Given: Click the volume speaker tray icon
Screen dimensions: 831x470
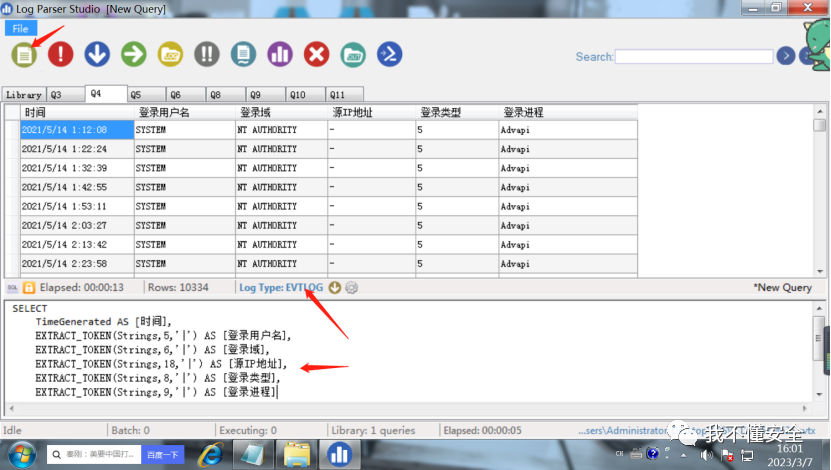Looking at the screenshot, I should point(706,455).
